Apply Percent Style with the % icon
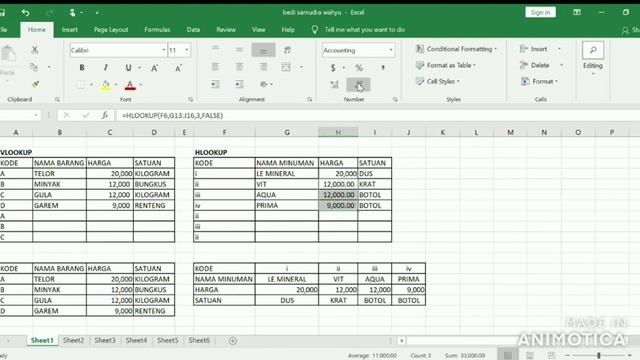 click(359, 68)
